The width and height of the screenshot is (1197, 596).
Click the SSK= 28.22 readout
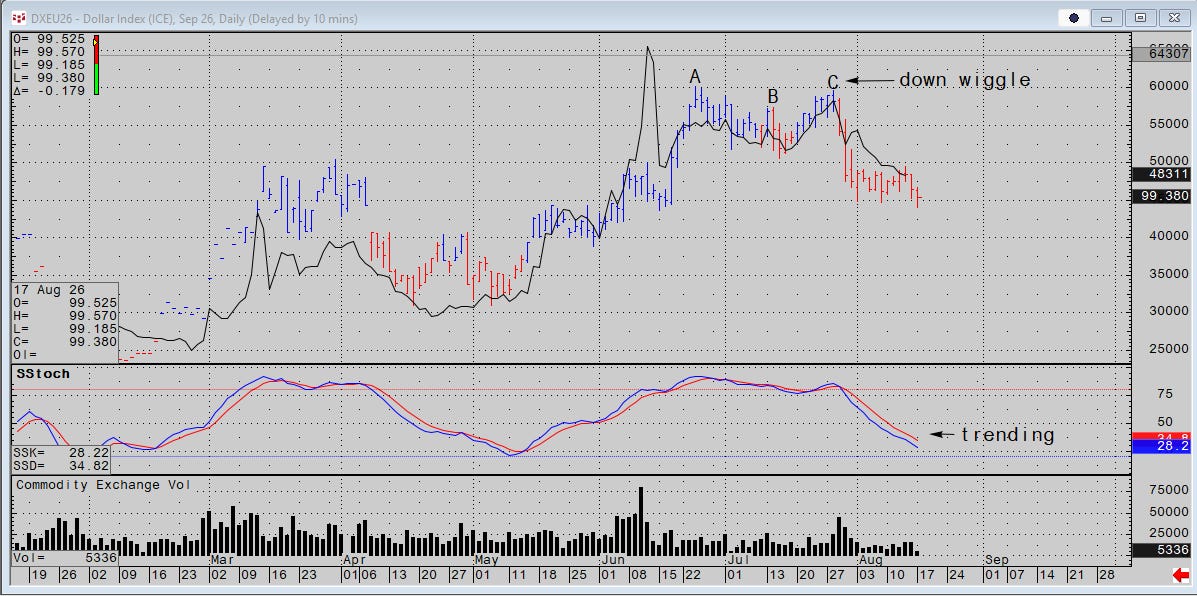(62, 452)
